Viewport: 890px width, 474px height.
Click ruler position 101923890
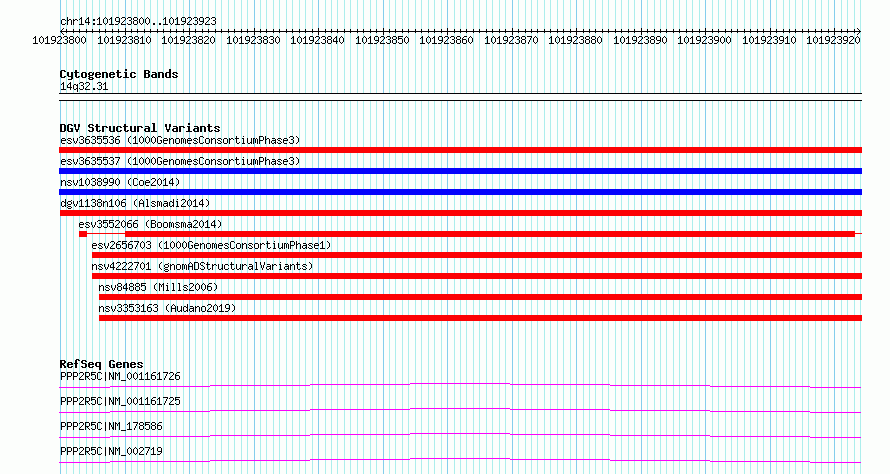pos(640,40)
